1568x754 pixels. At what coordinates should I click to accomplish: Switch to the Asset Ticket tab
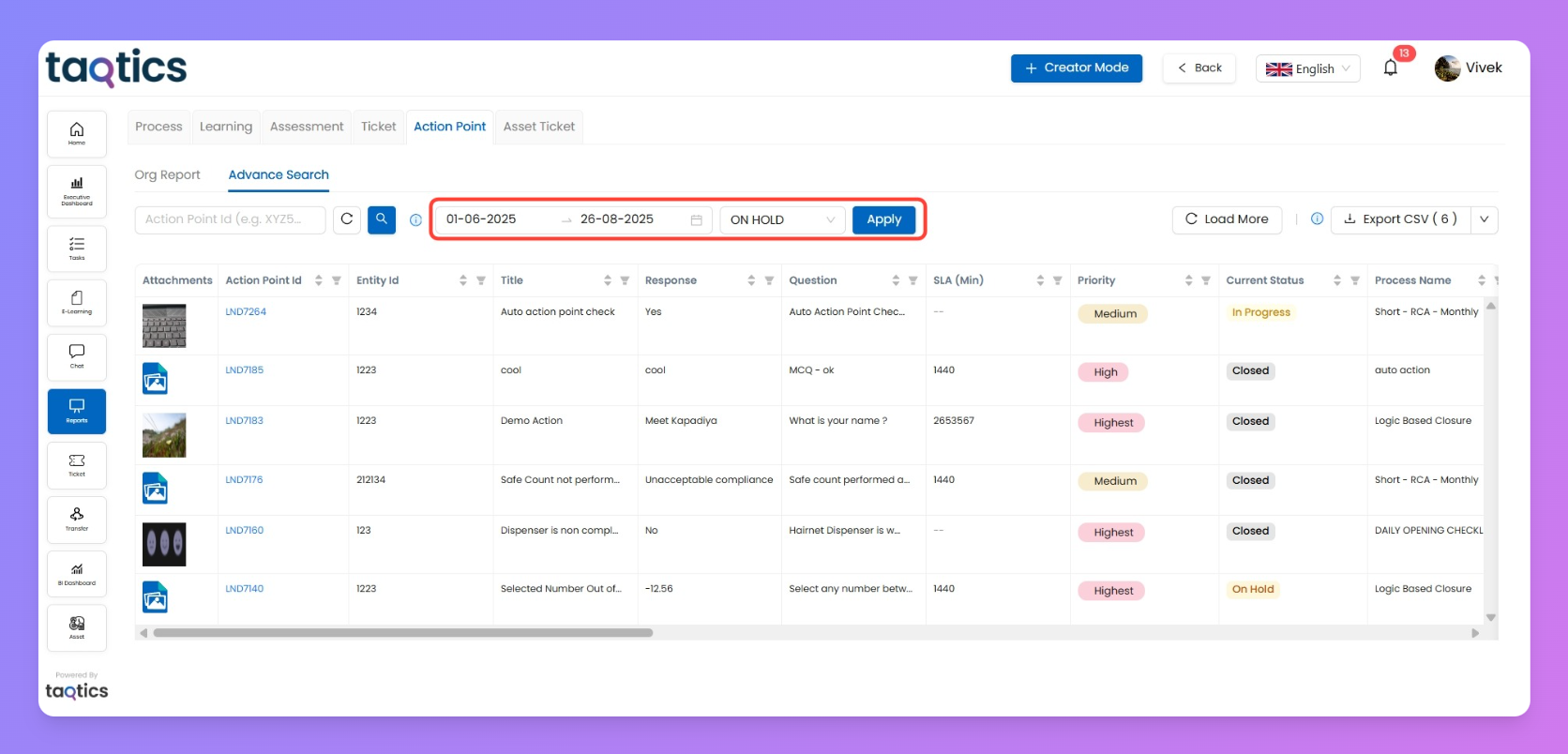pyautogui.click(x=538, y=127)
